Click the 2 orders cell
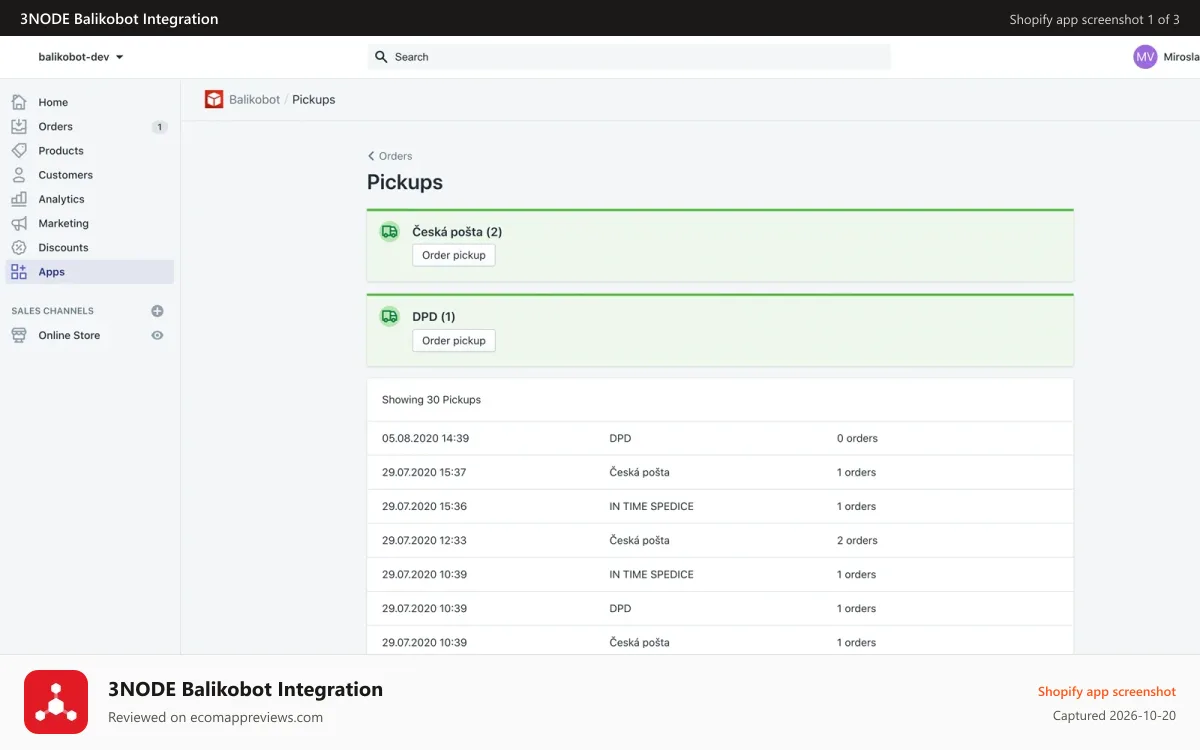 (x=857, y=540)
